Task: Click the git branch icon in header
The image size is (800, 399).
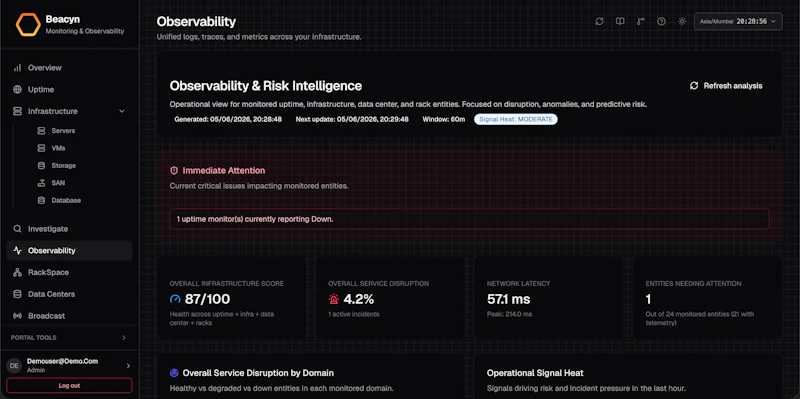Action: [641, 21]
